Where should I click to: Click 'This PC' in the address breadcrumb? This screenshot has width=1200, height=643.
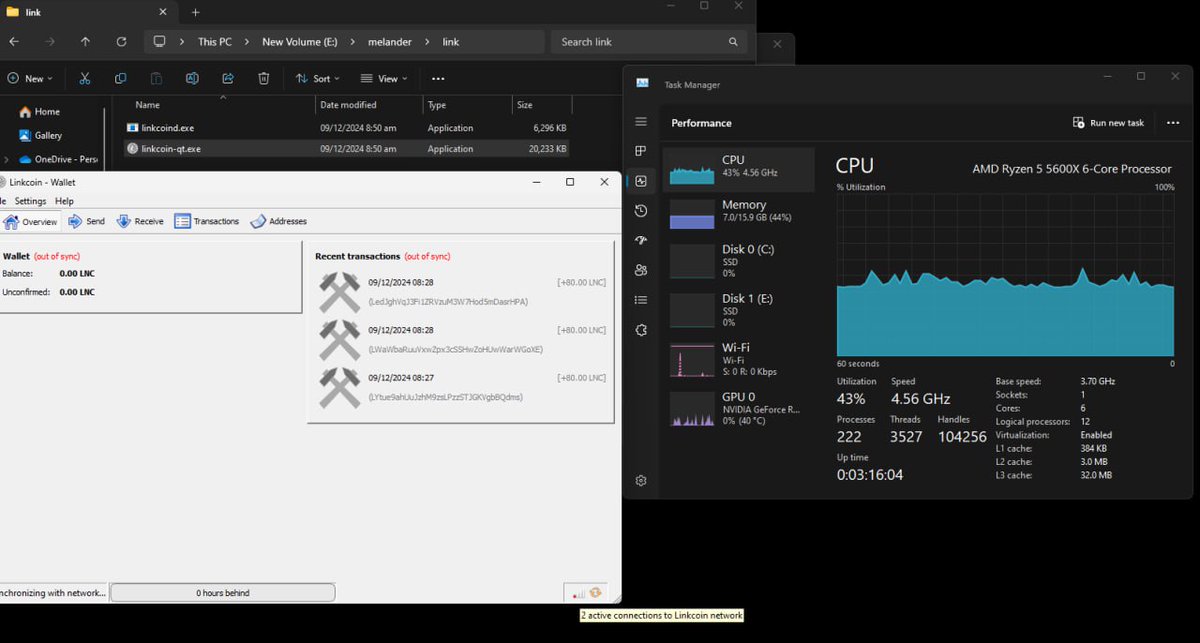click(215, 42)
